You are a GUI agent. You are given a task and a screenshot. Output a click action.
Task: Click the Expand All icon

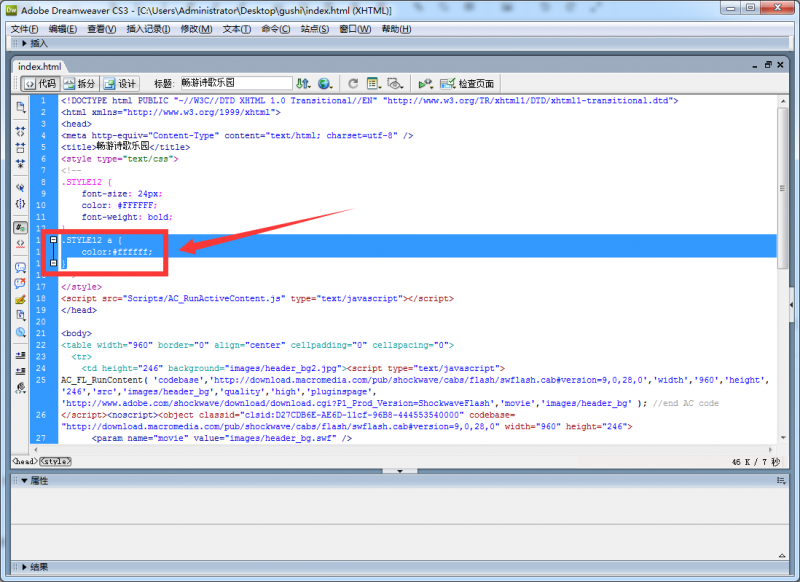point(20,164)
